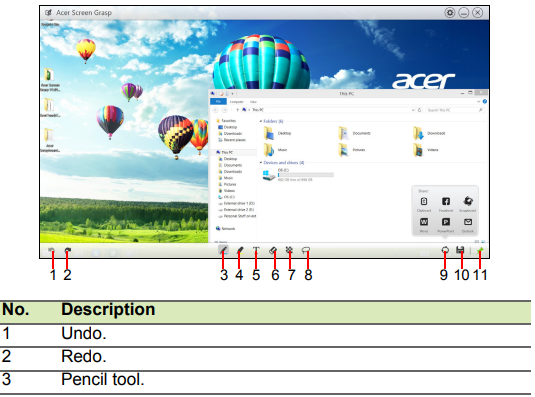The width and height of the screenshot is (535, 397).
Task: Open the File tab in explorer
Action: click(218, 101)
